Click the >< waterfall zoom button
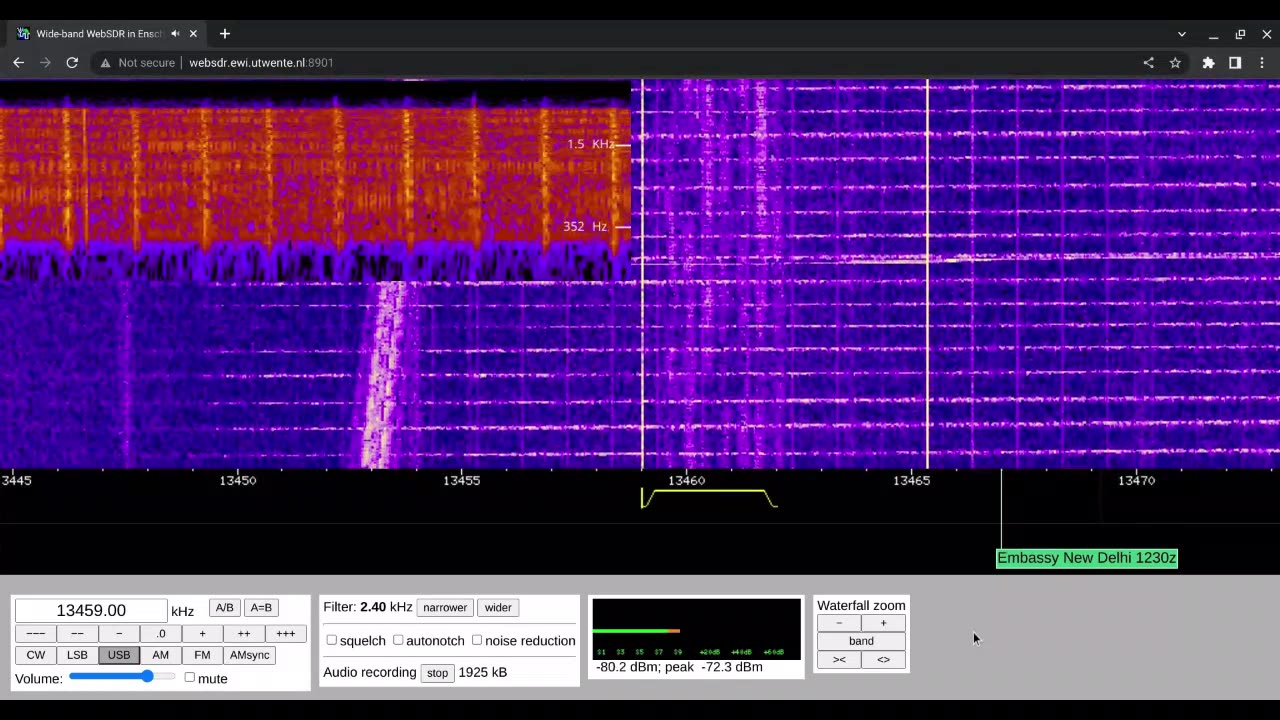Image resolution: width=1280 pixels, height=720 pixels. pyautogui.click(x=839, y=659)
